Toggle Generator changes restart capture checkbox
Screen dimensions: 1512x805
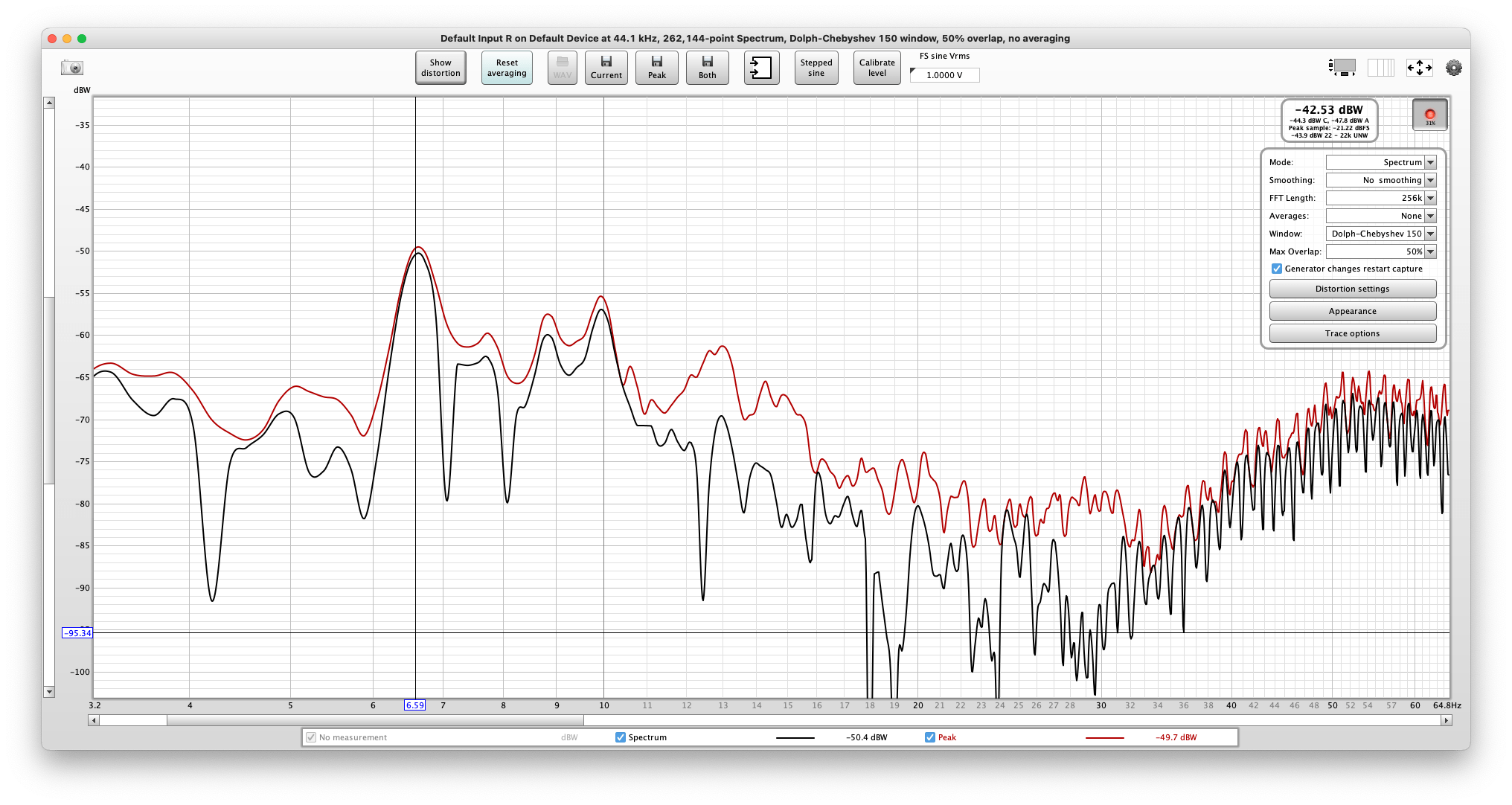click(x=1277, y=269)
